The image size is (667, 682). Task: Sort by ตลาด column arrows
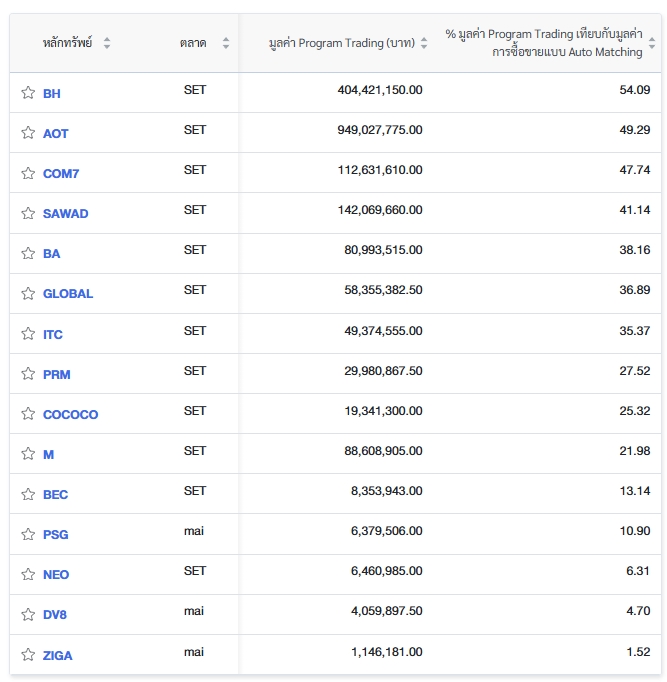[x=226, y=43]
